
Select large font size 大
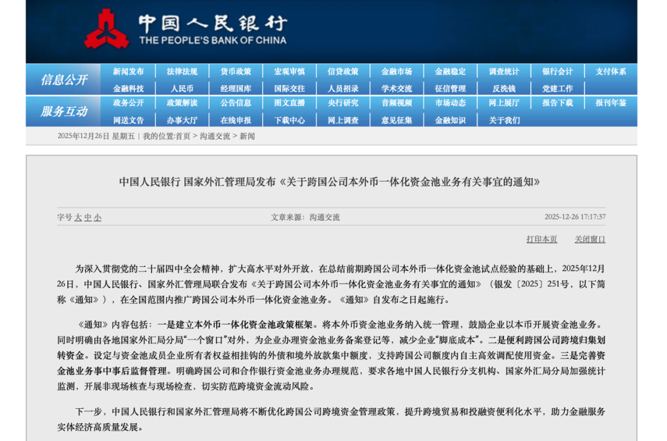pos(77,217)
